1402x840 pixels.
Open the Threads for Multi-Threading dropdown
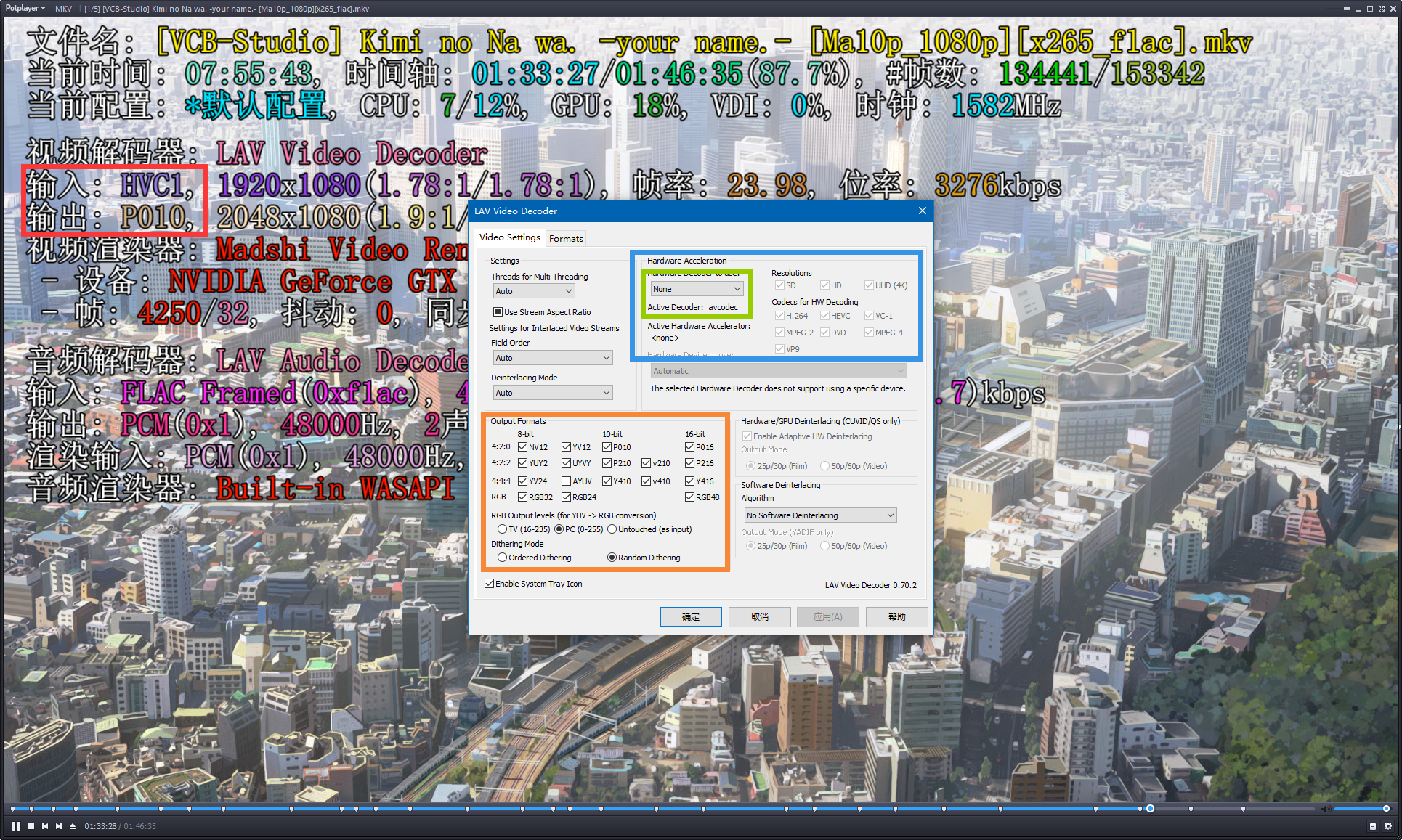534,291
